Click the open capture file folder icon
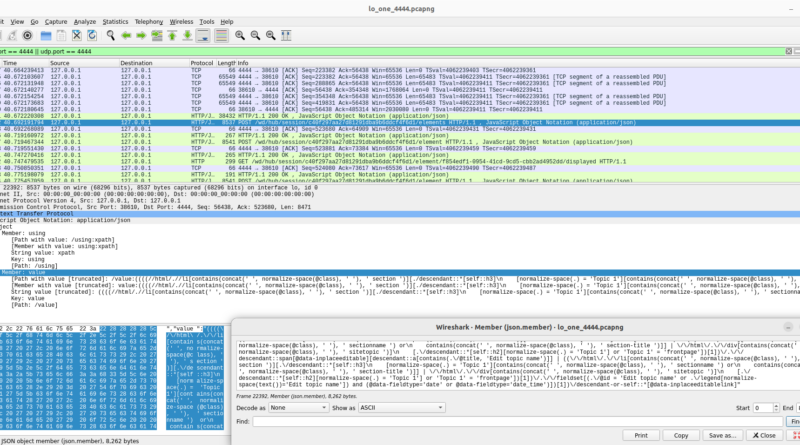This screenshot has height=445, width=800. 46,35
